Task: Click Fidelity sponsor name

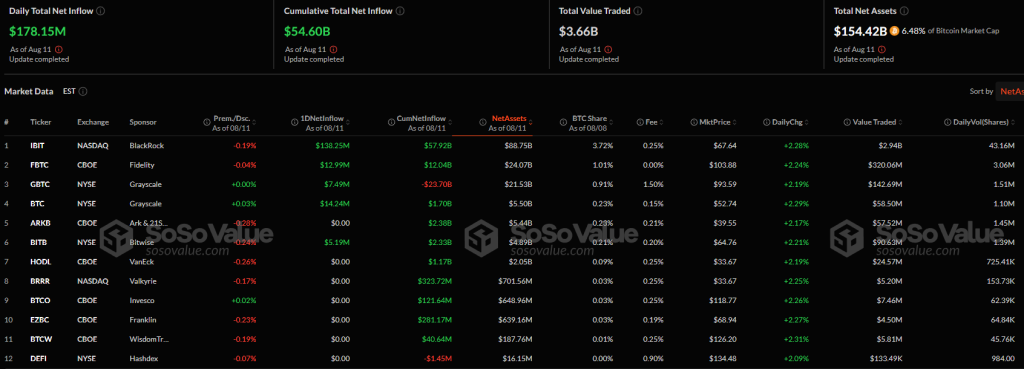Action: 142,165
